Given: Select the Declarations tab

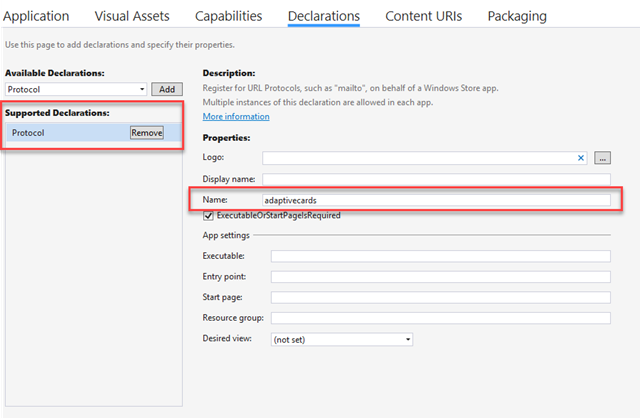Looking at the screenshot, I should pyautogui.click(x=323, y=16).
